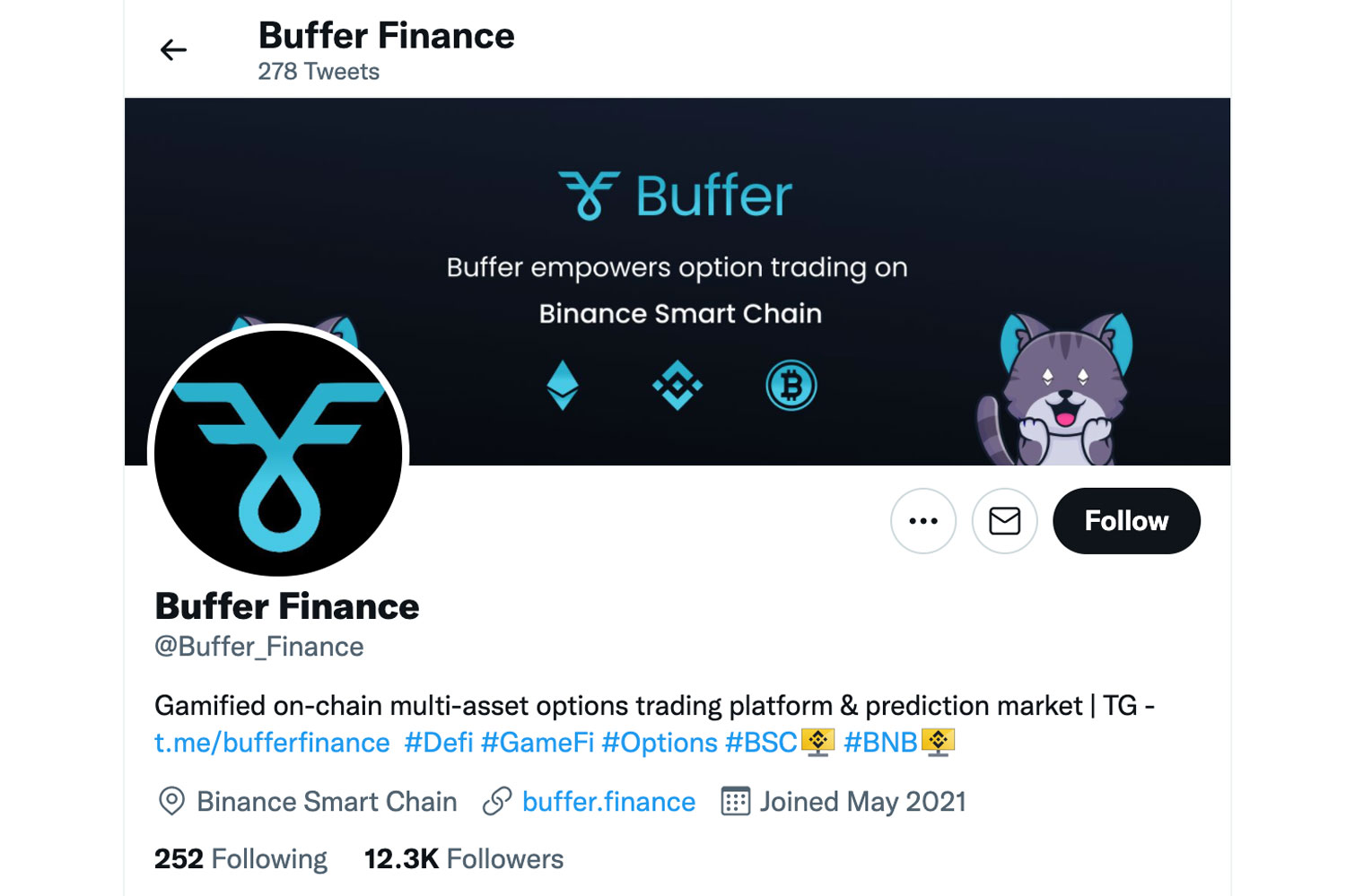Click the back arrow to return

coord(172,50)
